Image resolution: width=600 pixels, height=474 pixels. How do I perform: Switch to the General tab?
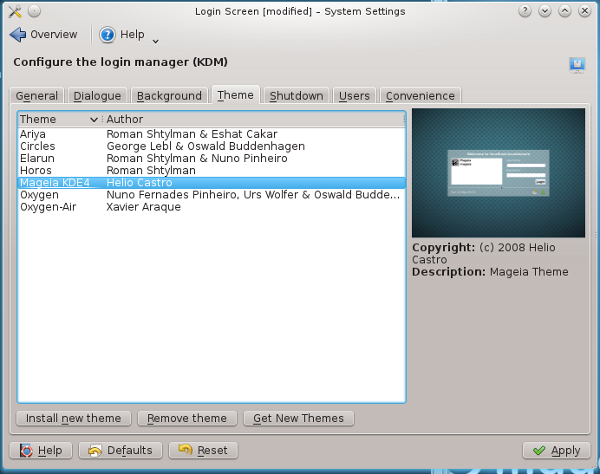(x=37, y=96)
